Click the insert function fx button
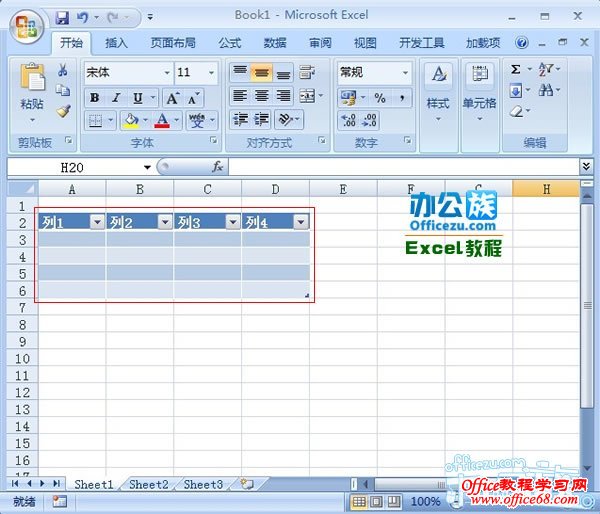This screenshot has width=600, height=514. pyautogui.click(x=217, y=166)
